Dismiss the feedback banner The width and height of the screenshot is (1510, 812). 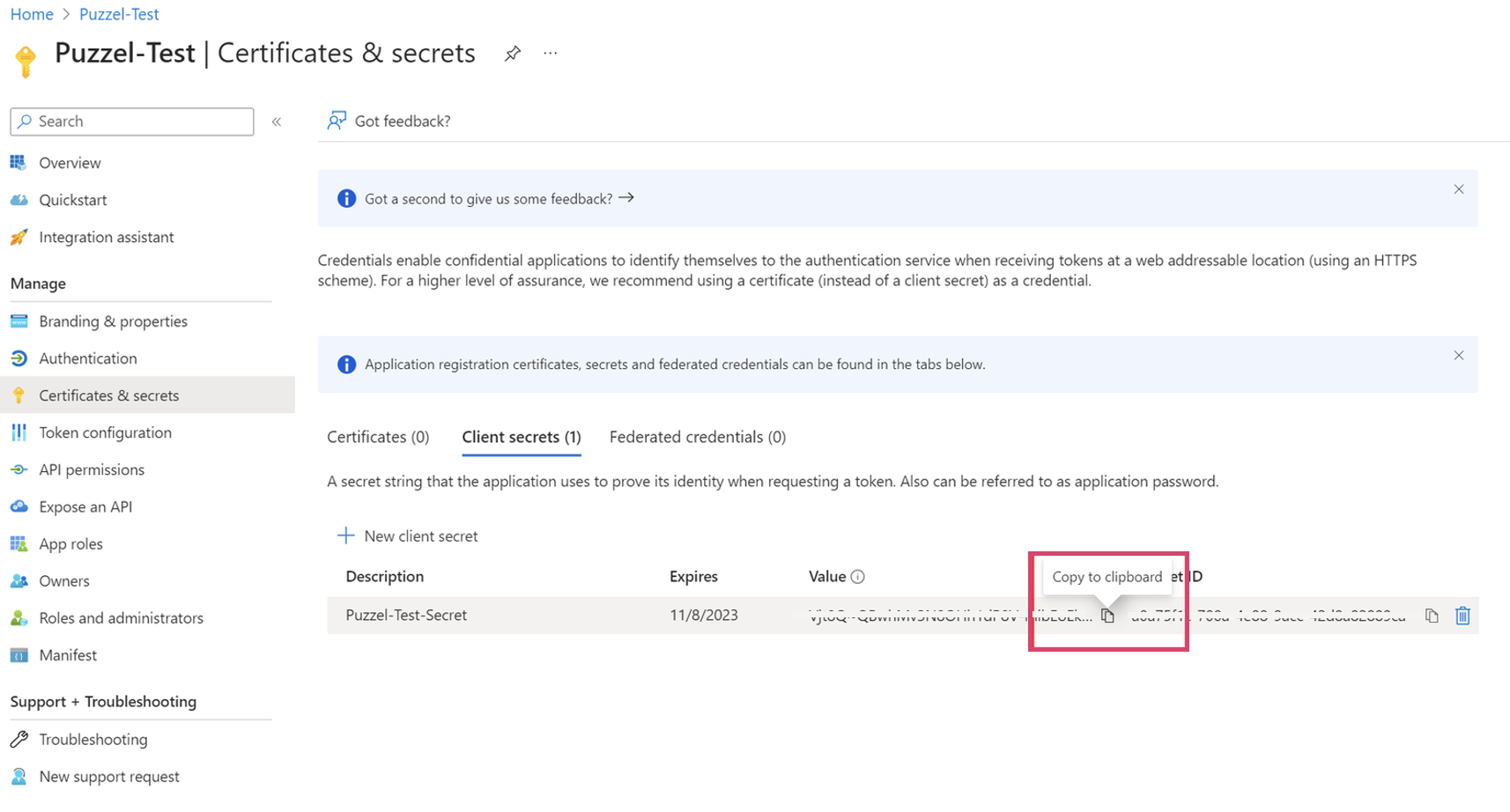tap(1459, 189)
